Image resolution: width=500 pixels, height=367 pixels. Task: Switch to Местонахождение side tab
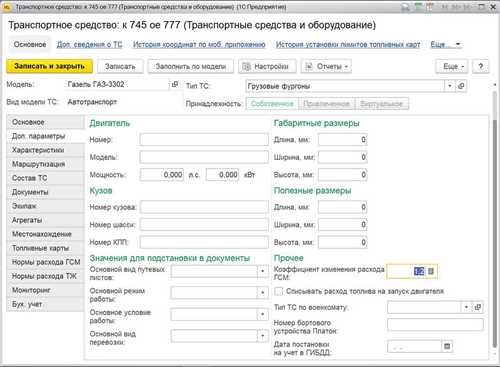pos(46,234)
